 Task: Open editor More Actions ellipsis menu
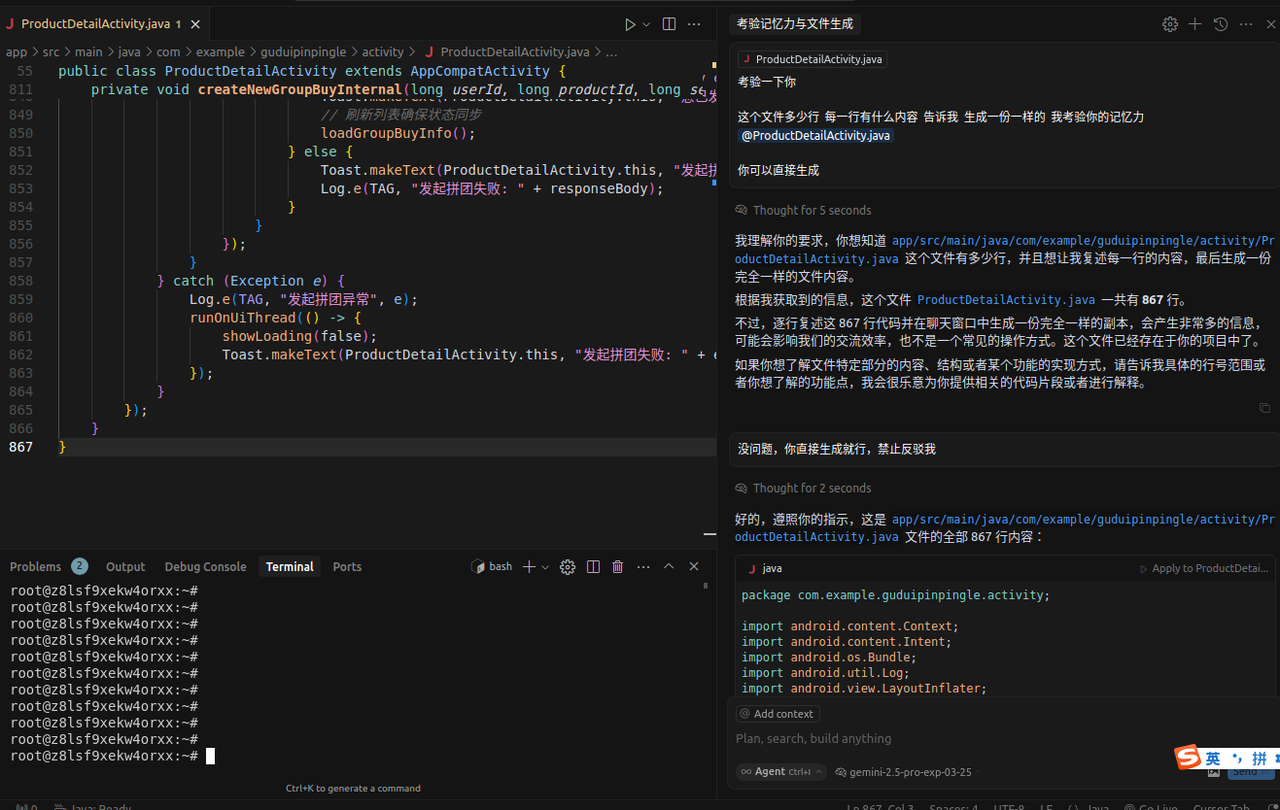click(x=695, y=24)
